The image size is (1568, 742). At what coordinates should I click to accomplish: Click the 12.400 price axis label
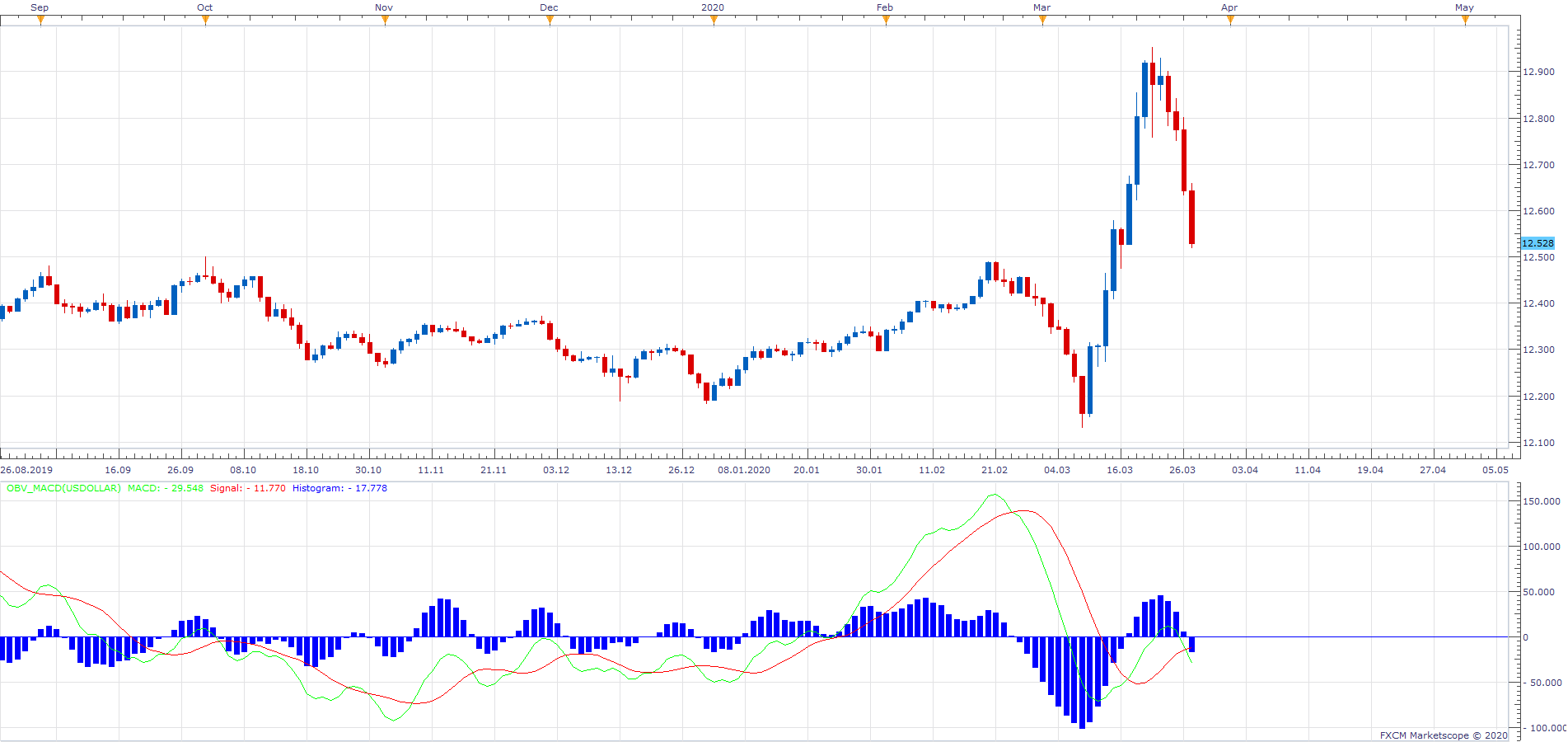pyautogui.click(x=1538, y=303)
